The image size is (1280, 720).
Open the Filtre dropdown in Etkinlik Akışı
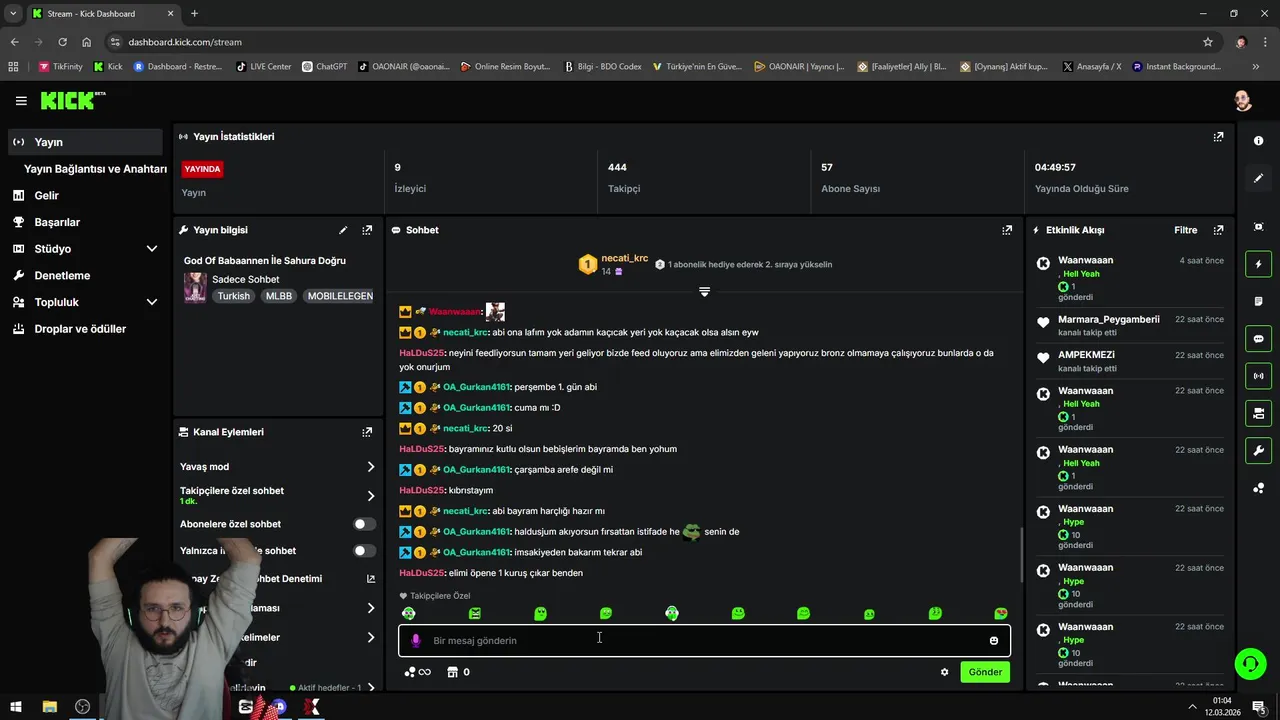pos(1185,230)
